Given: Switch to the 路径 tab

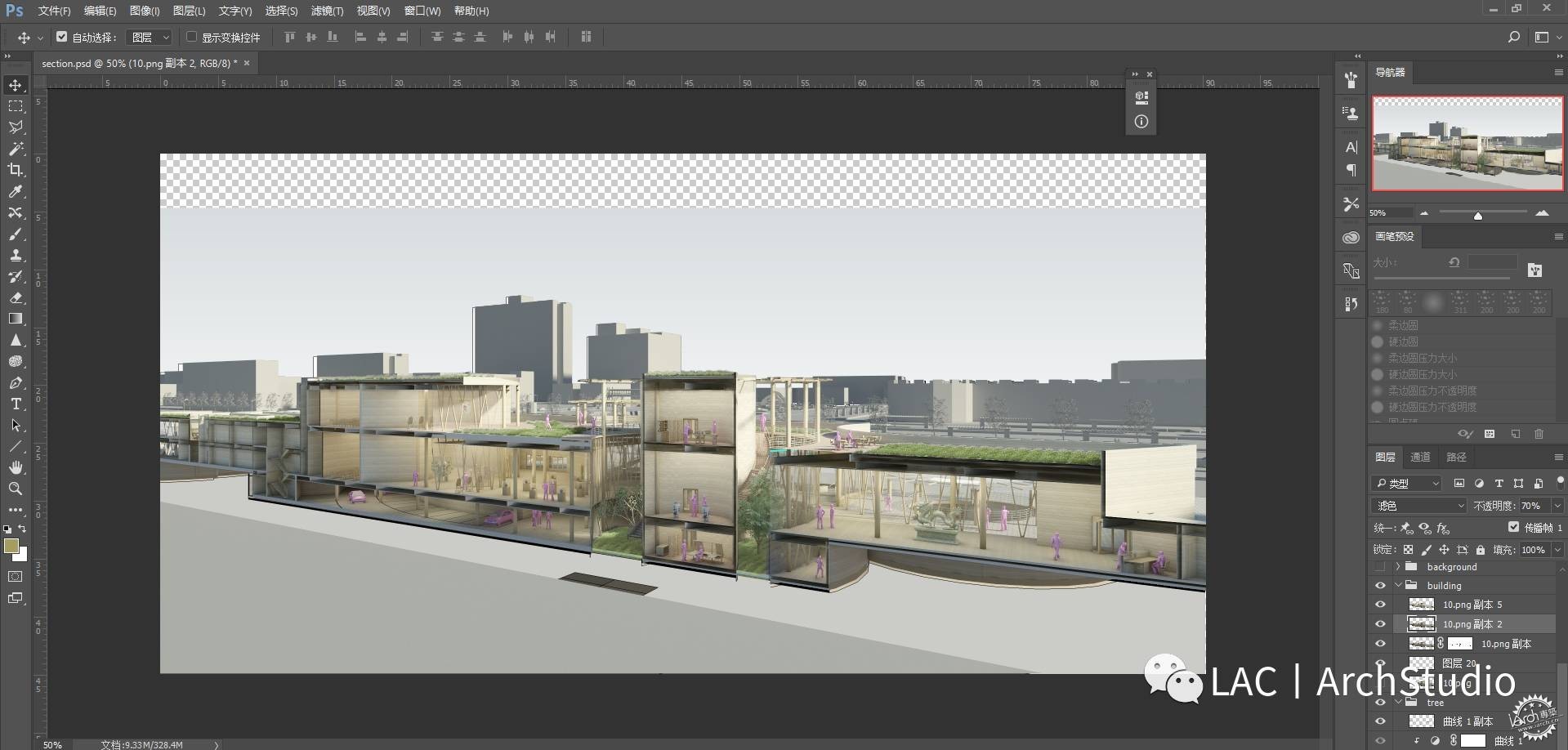Looking at the screenshot, I should pyautogui.click(x=1456, y=458).
